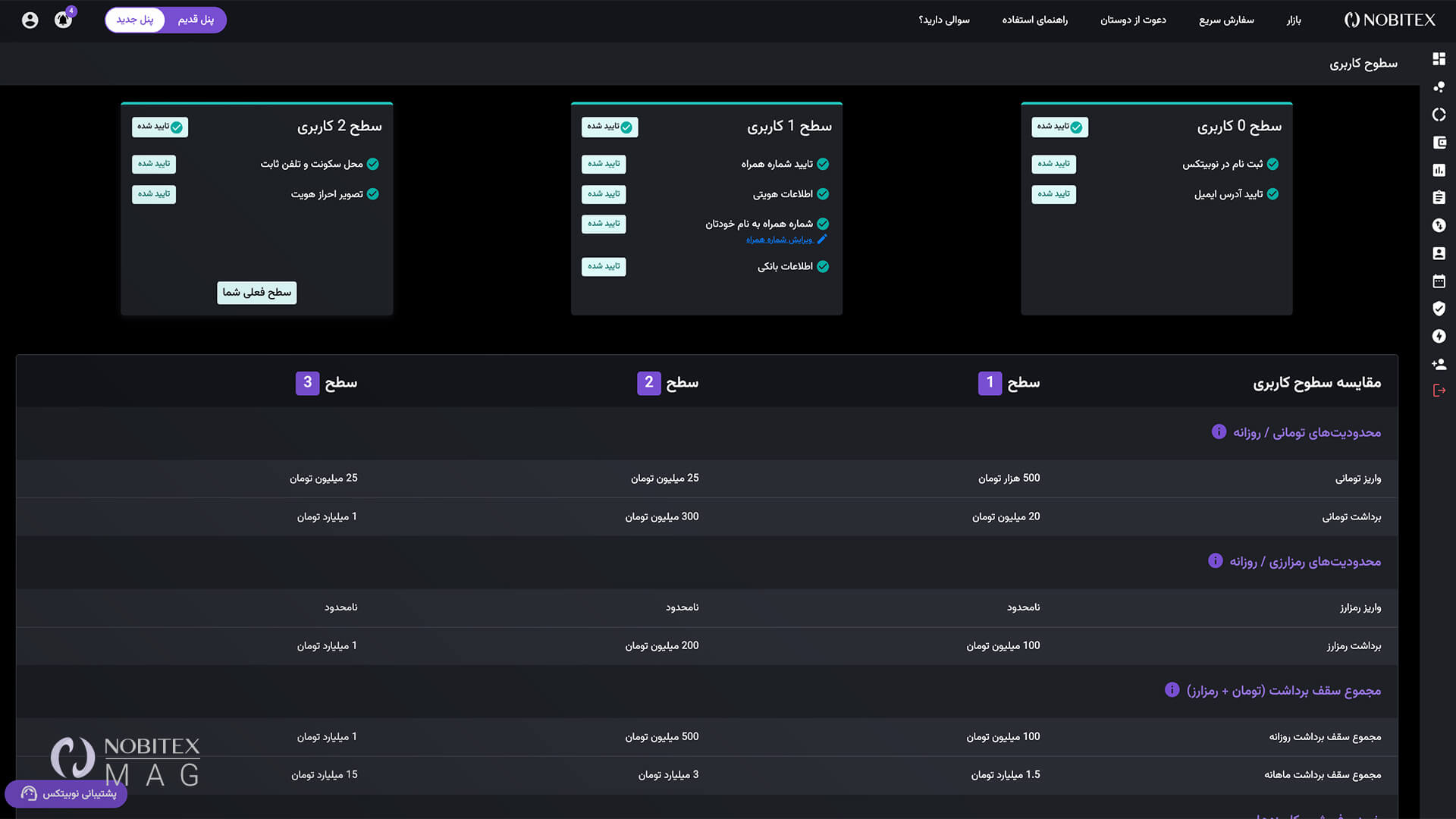This screenshot has width=1456, height=819.
Task: Click the شماره همراه به نام خودتان label
Action: coord(759,224)
